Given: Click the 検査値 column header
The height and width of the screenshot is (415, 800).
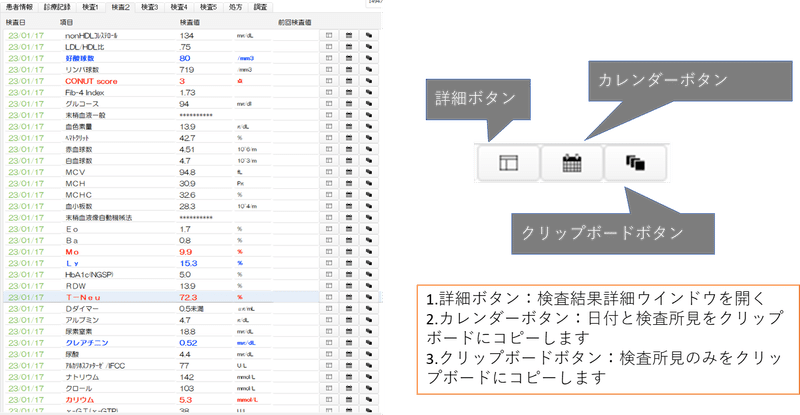Looking at the screenshot, I should [x=190, y=22].
